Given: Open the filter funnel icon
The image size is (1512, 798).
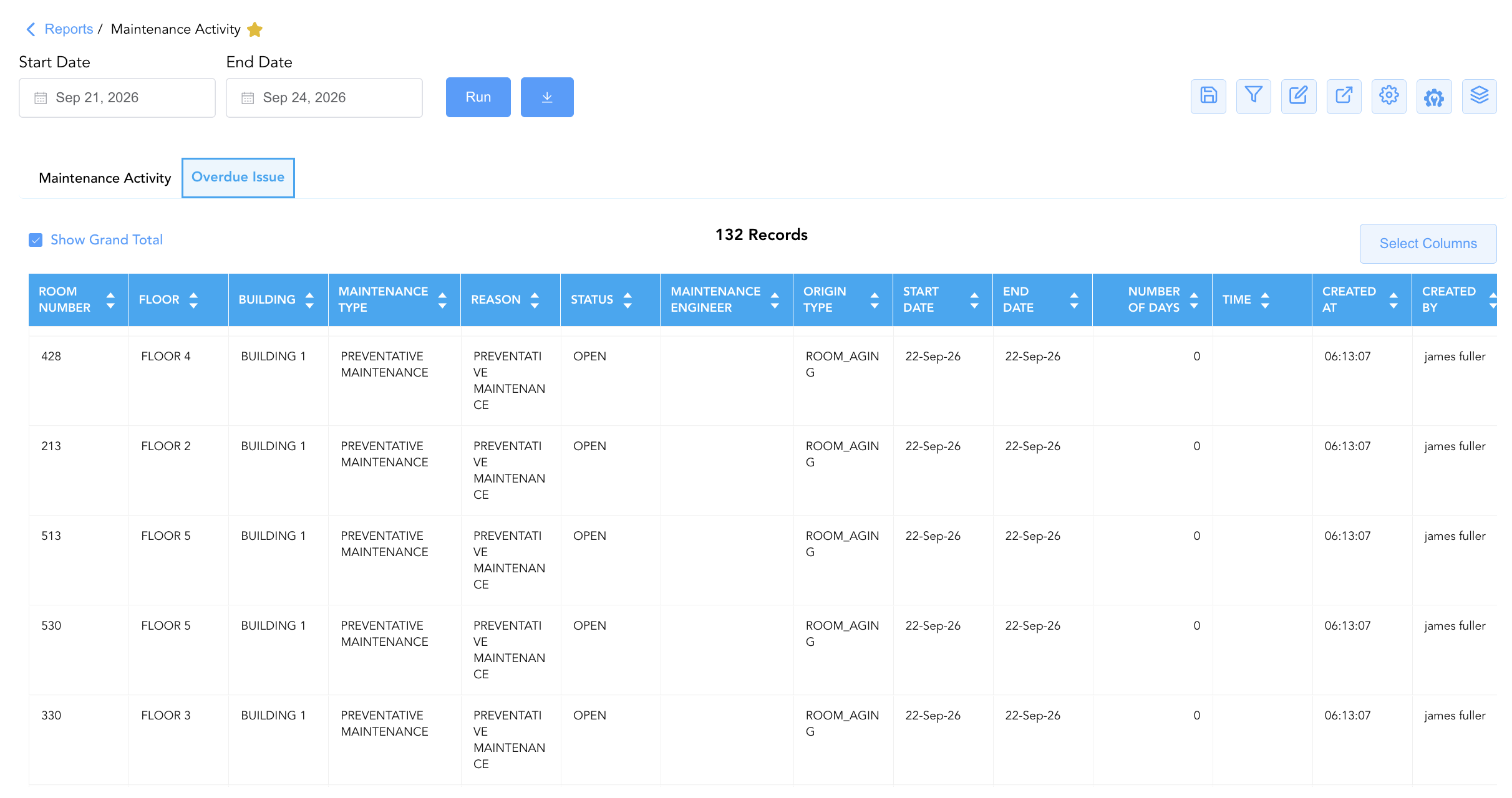Looking at the screenshot, I should click(x=1253, y=97).
